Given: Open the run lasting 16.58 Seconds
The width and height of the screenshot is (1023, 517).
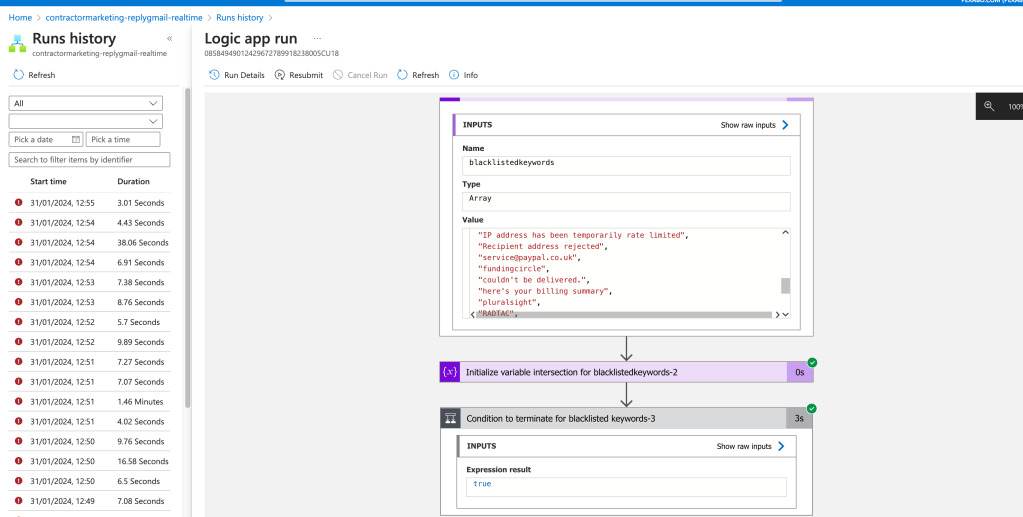Looking at the screenshot, I should 89,462.
